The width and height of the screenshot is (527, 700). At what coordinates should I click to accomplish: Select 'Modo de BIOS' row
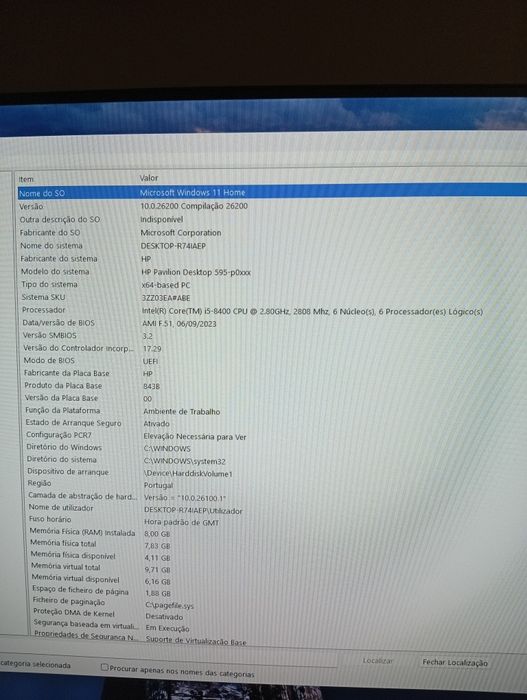(49, 360)
